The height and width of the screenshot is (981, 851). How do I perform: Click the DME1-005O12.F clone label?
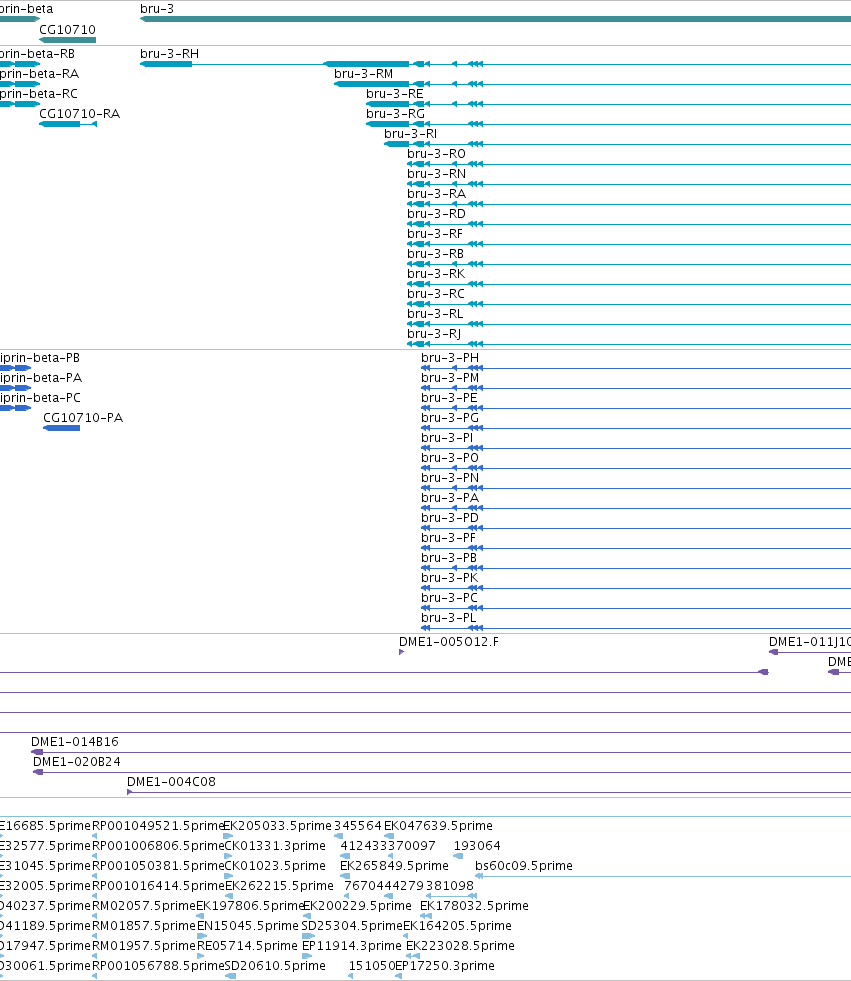pyautogui.click(x=449, y=642)
